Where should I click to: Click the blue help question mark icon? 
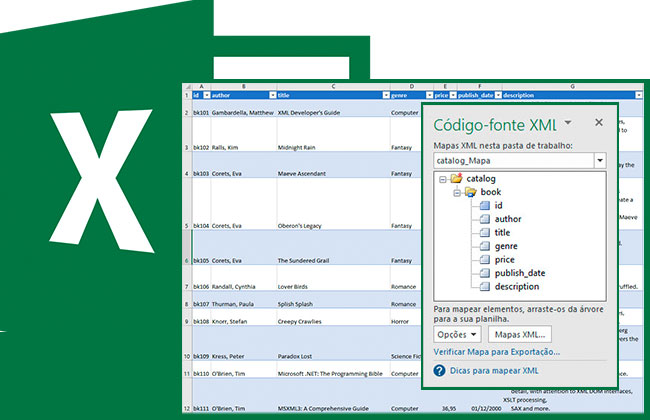[439, 371]
